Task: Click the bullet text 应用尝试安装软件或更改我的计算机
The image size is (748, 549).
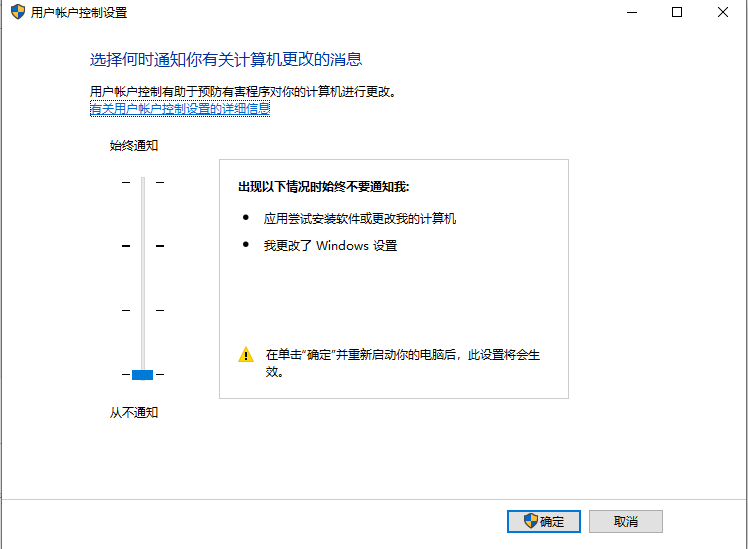Action: [360, 219]
